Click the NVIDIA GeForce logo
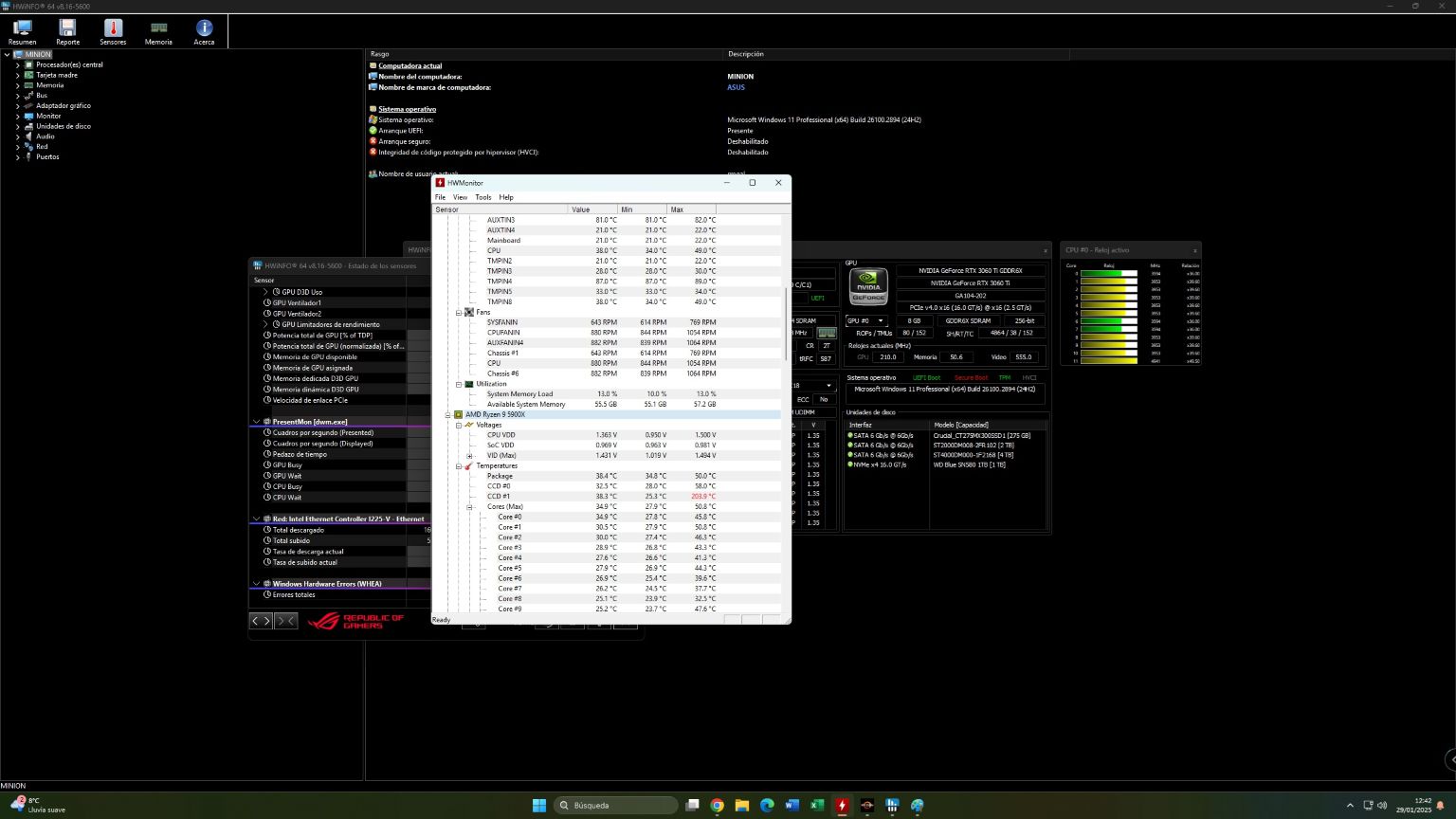 (x=867, y=286)
